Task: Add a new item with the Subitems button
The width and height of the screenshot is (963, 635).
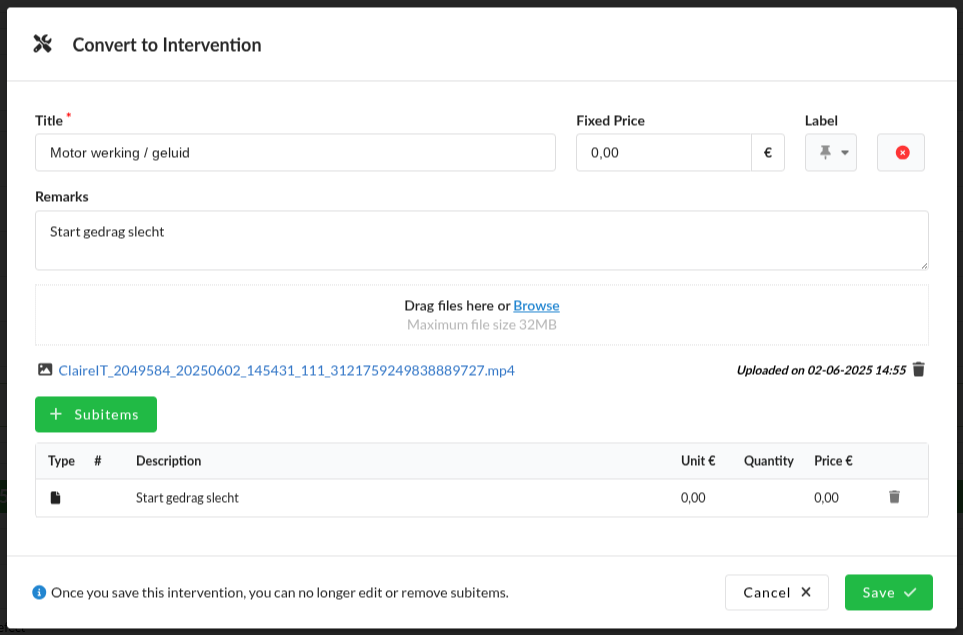Action: click(x=96, y=414)
